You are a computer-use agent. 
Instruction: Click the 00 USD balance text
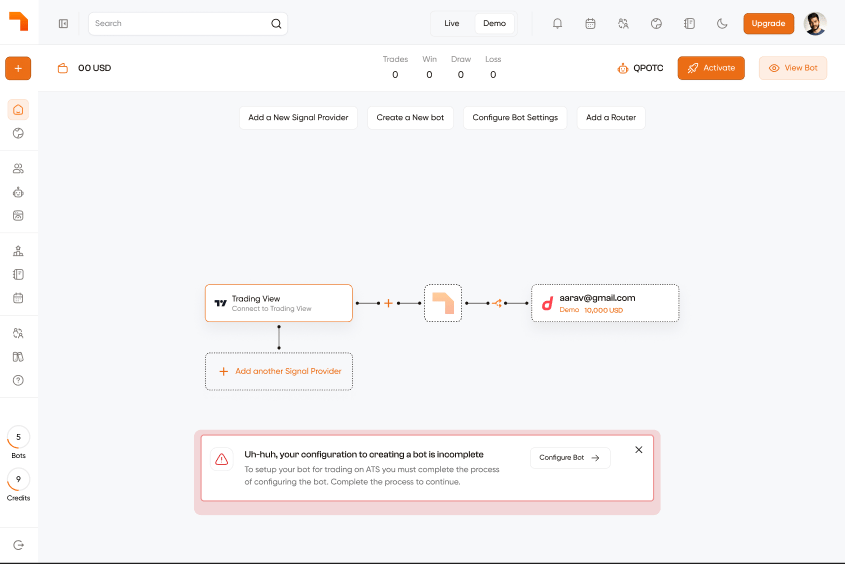coord(94,68)
